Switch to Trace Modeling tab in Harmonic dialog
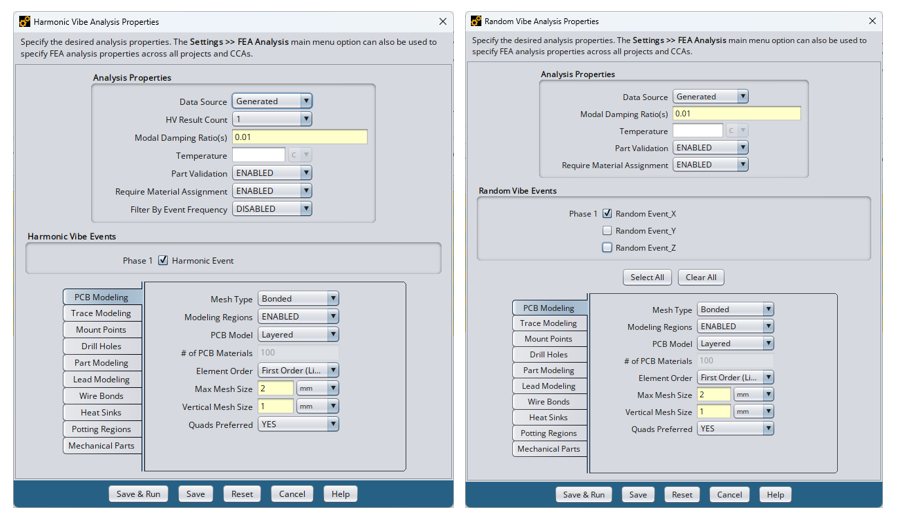Viewport: 897px width, 522px height. pos(101,314)
